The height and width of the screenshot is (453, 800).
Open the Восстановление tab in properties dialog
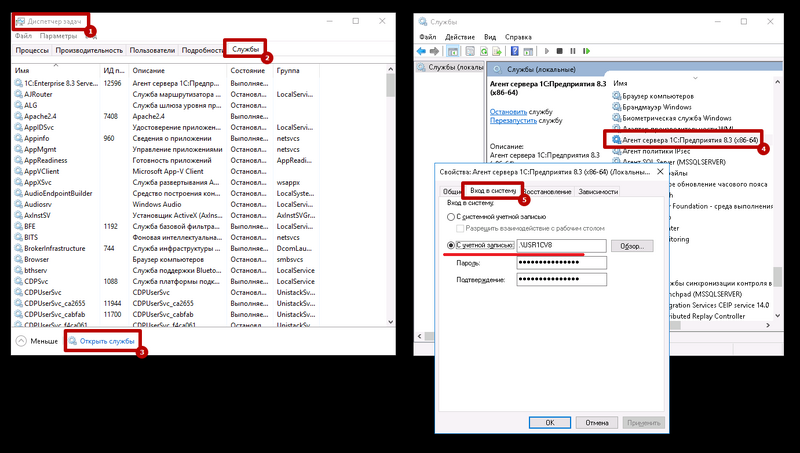coord(548,192)
